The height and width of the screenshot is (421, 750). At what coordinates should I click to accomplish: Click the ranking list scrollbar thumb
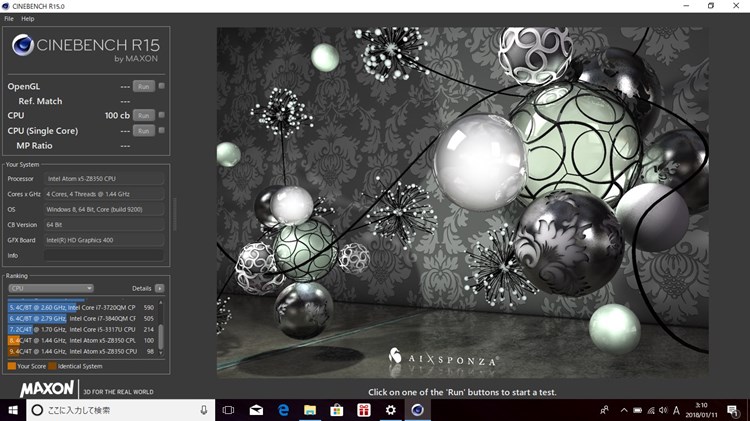[x=161, y=337]
